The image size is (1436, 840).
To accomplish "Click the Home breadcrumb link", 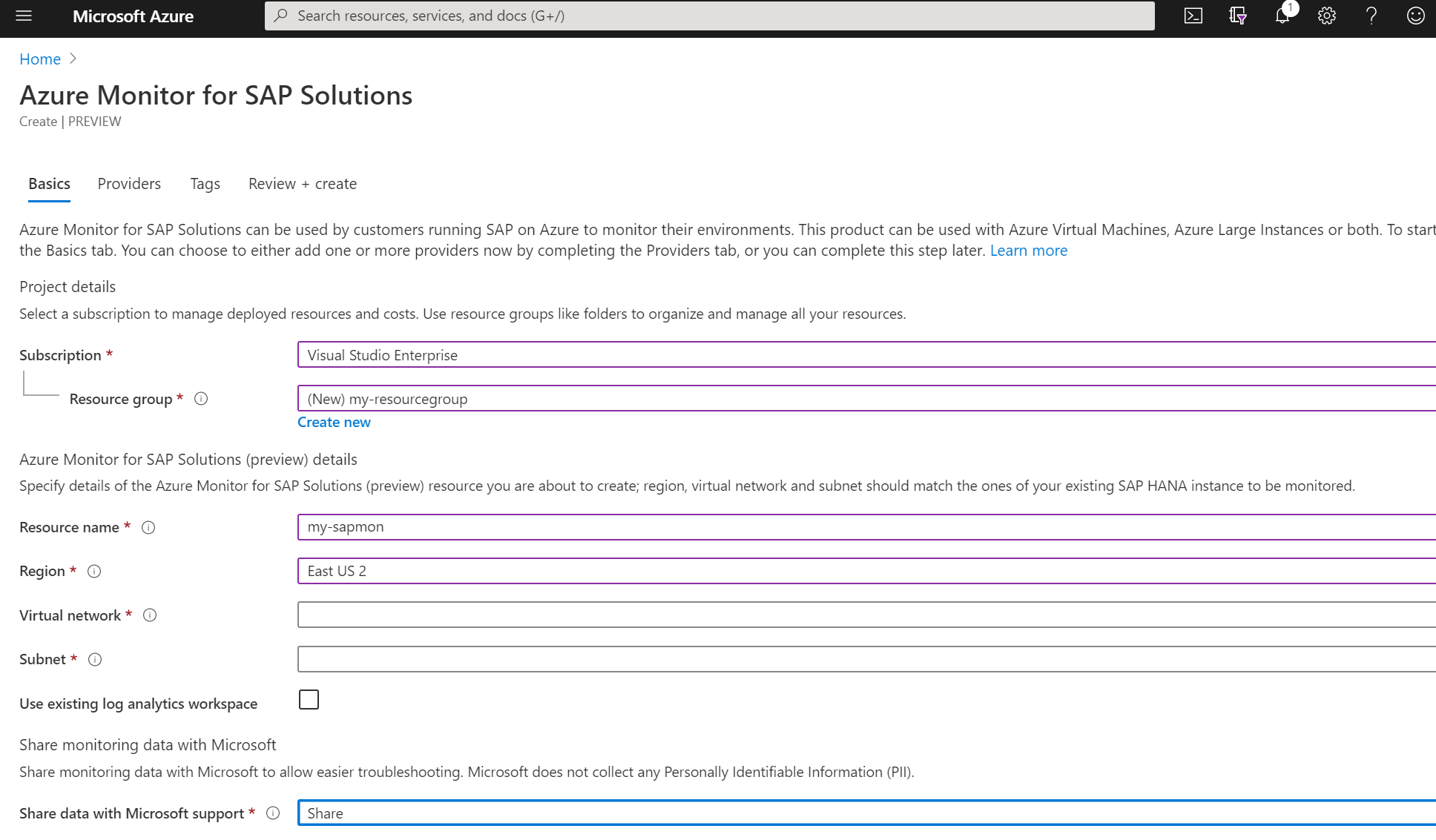I will click(40, 59).
